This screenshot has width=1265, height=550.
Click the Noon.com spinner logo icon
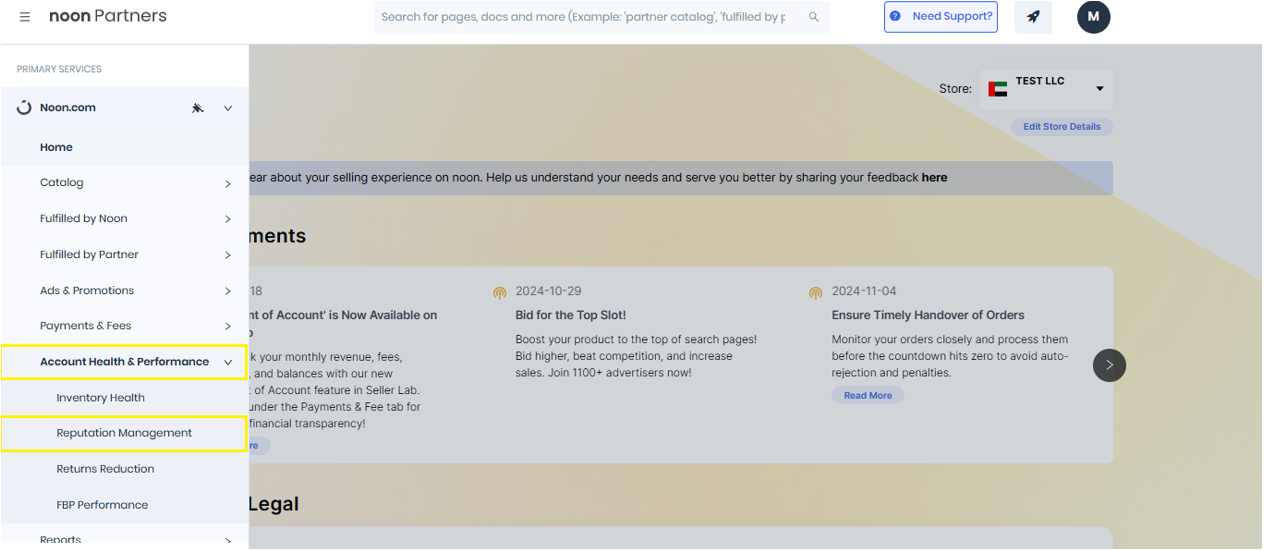(x=25, y=108)
